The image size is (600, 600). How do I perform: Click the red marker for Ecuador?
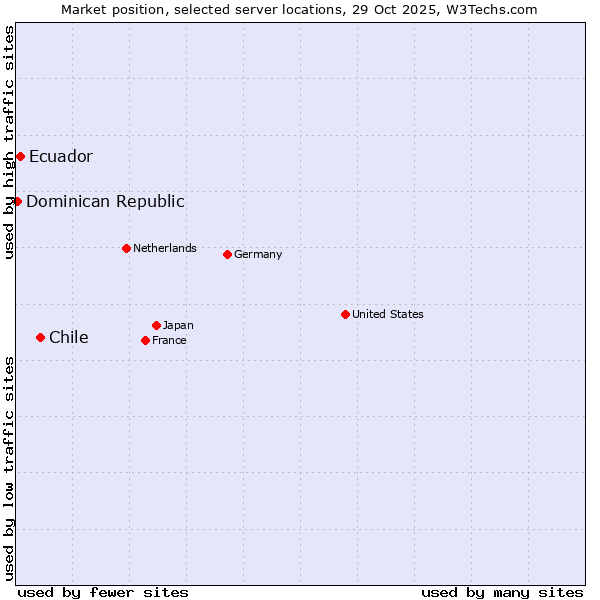coord(20,156)
